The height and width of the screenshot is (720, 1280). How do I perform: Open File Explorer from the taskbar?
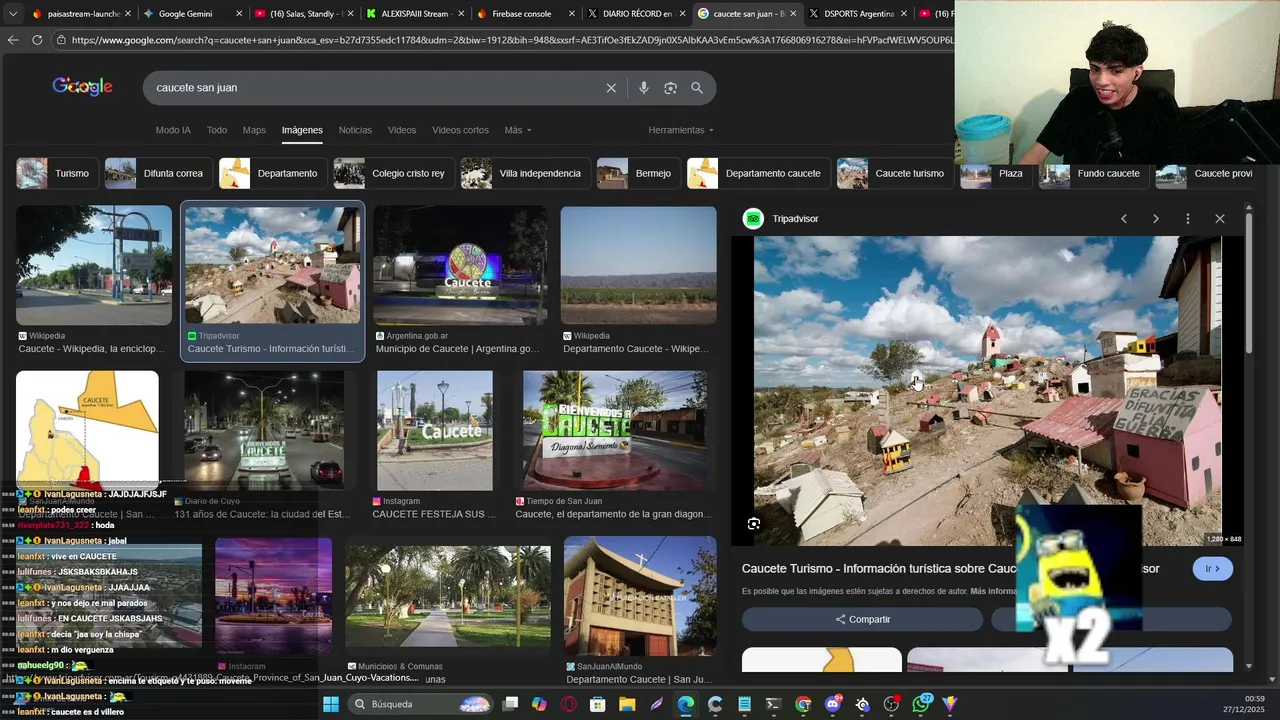pyautogui.click(x=627, y=704)
